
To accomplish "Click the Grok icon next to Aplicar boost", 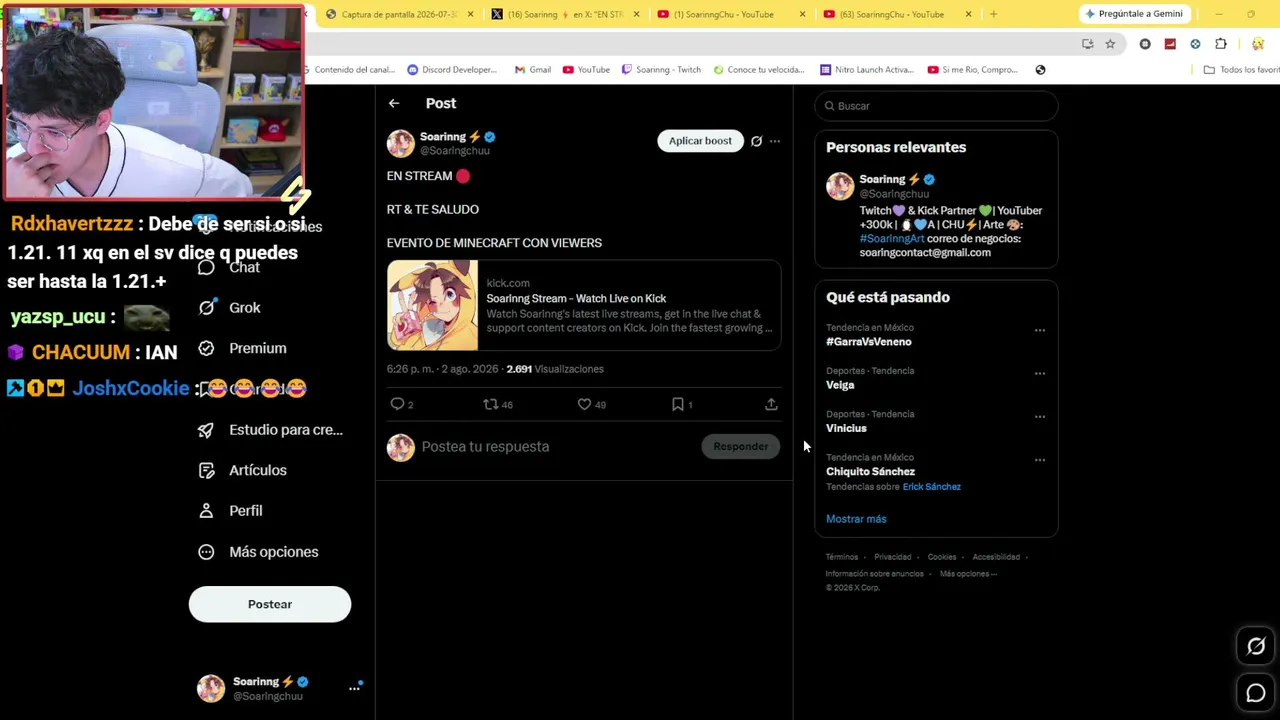I will 756,141.
